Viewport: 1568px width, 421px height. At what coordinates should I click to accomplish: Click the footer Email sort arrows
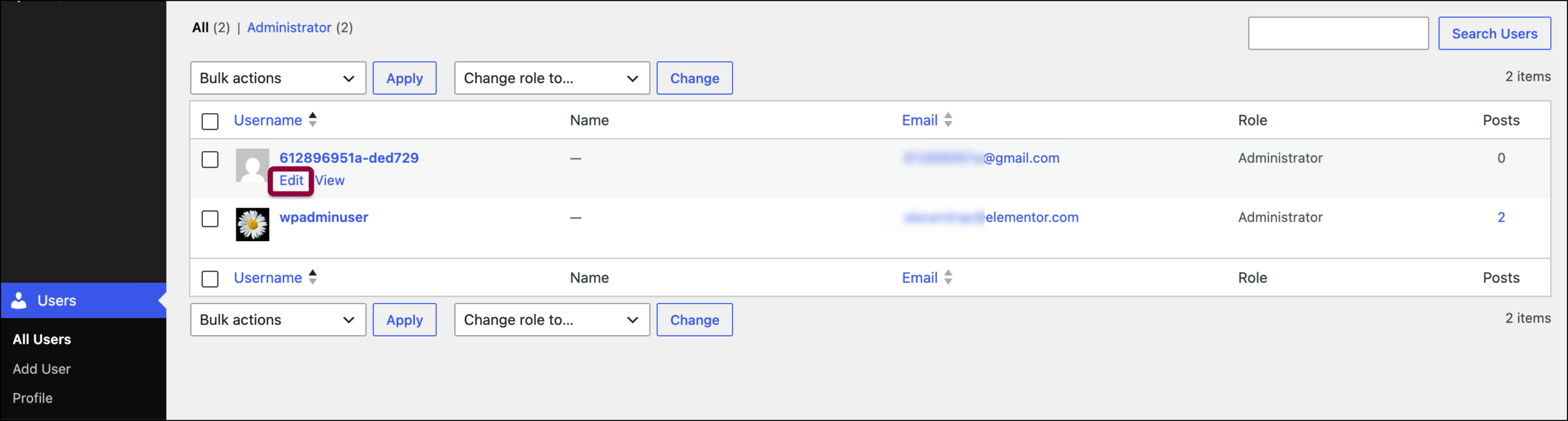pyautogui.click(x=948, y=277)
